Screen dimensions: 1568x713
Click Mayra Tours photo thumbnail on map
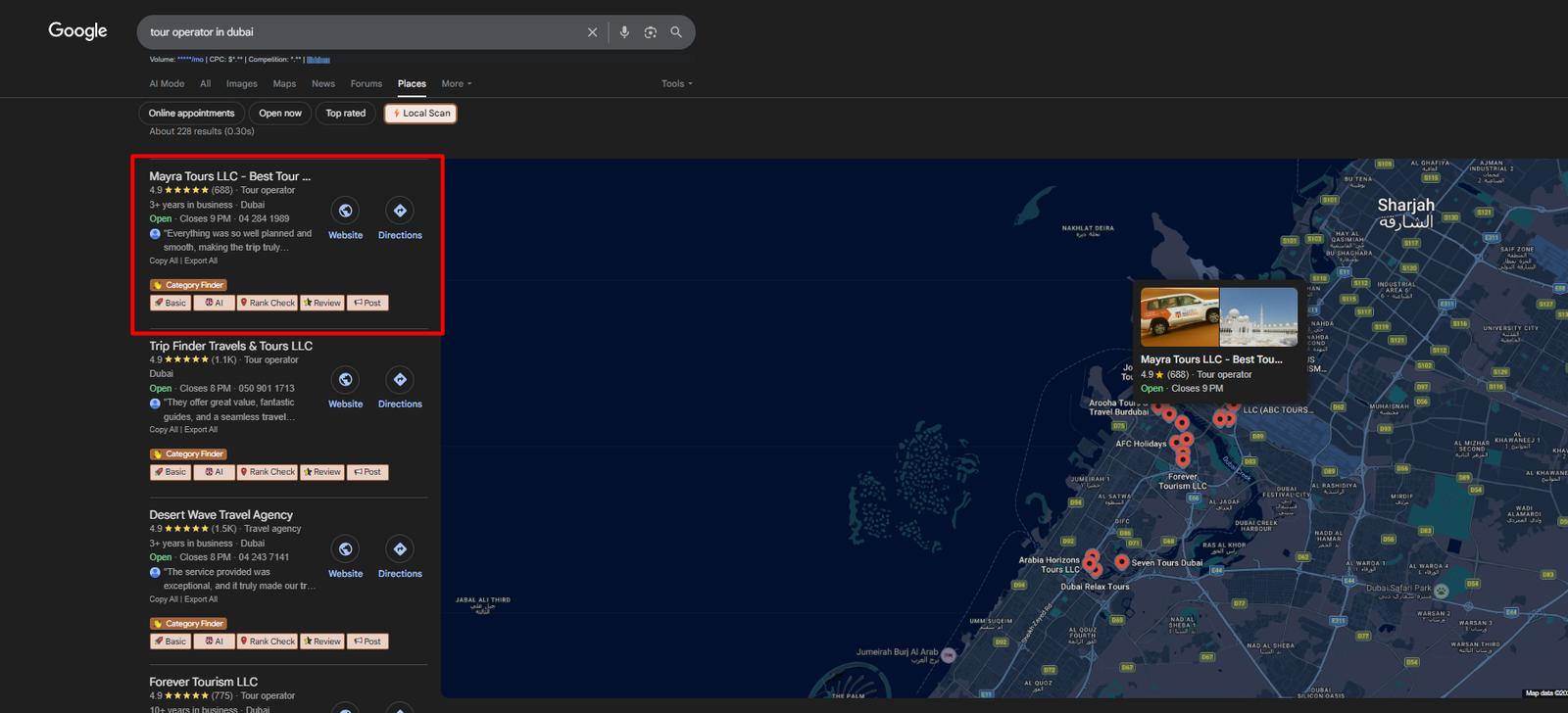(x=1218, y=316)
